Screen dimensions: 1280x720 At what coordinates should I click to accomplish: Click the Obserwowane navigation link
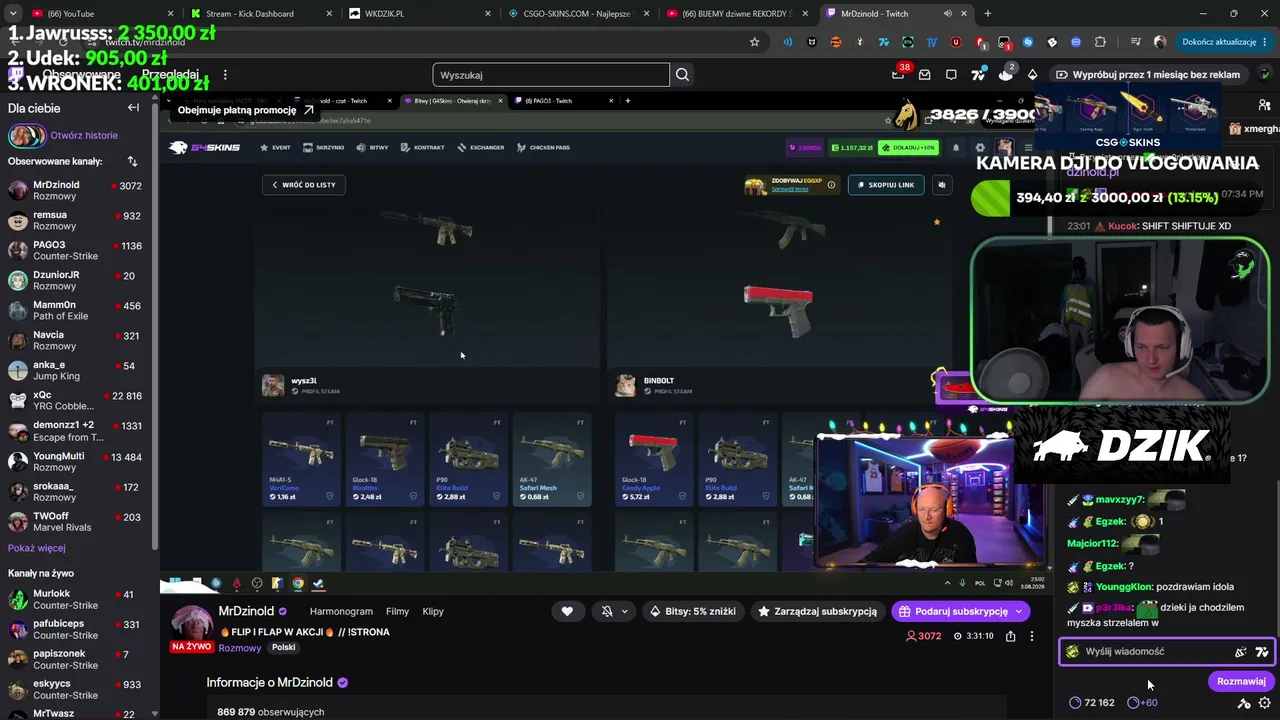pos(82,75)
